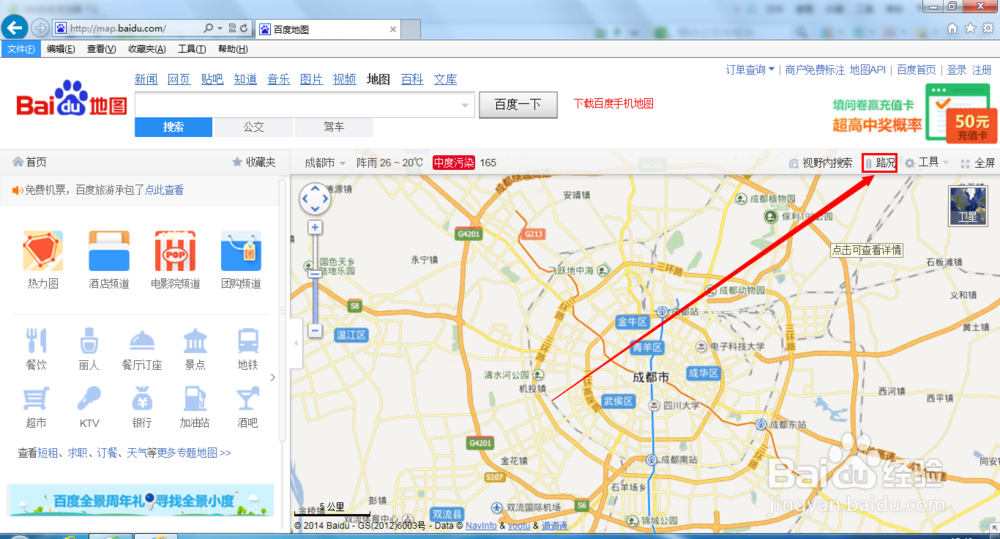The width and height of the screenshot is (1000, 539).
Task: Select the 景点 attractions icon
Action: [195, 341]
